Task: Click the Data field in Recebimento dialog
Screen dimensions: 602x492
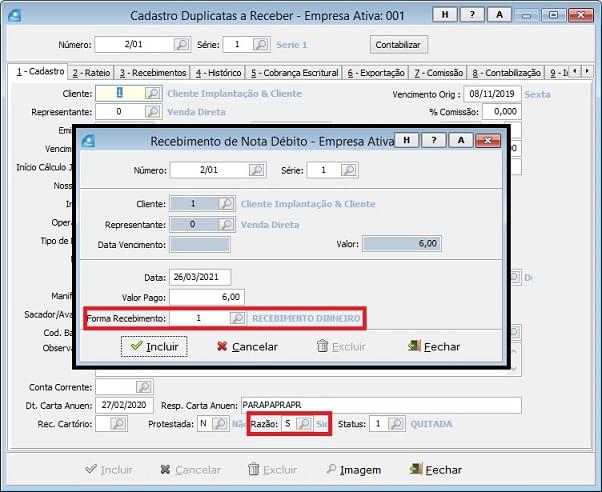Action: [200, 277]
